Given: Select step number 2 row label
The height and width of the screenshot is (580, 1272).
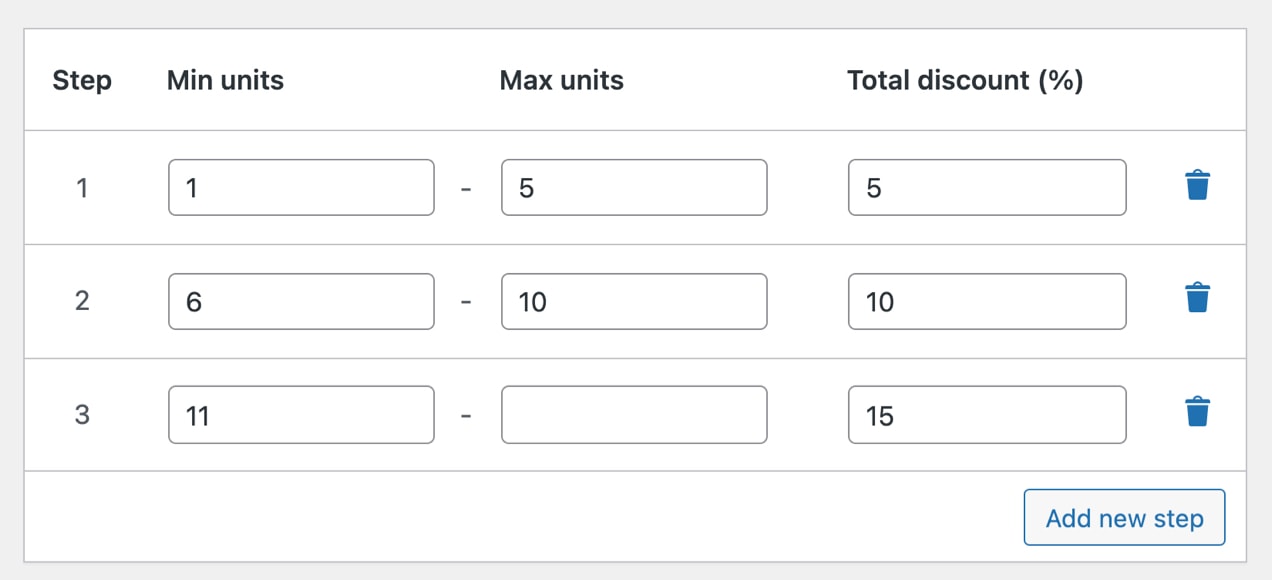Looking at the screenshot, I should (x=82, y=300).
